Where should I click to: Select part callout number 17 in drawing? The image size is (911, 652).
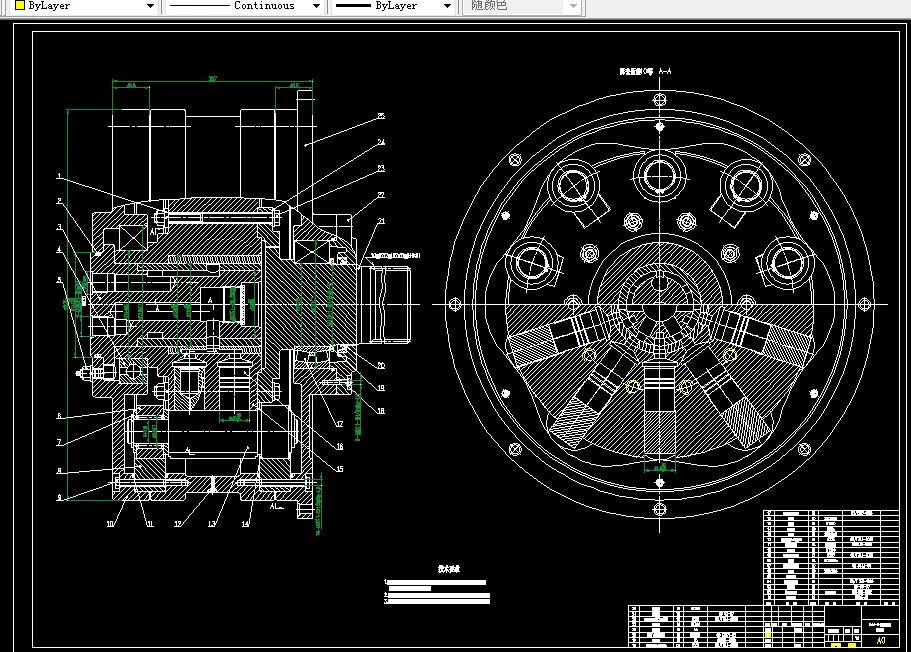[340, 424]
